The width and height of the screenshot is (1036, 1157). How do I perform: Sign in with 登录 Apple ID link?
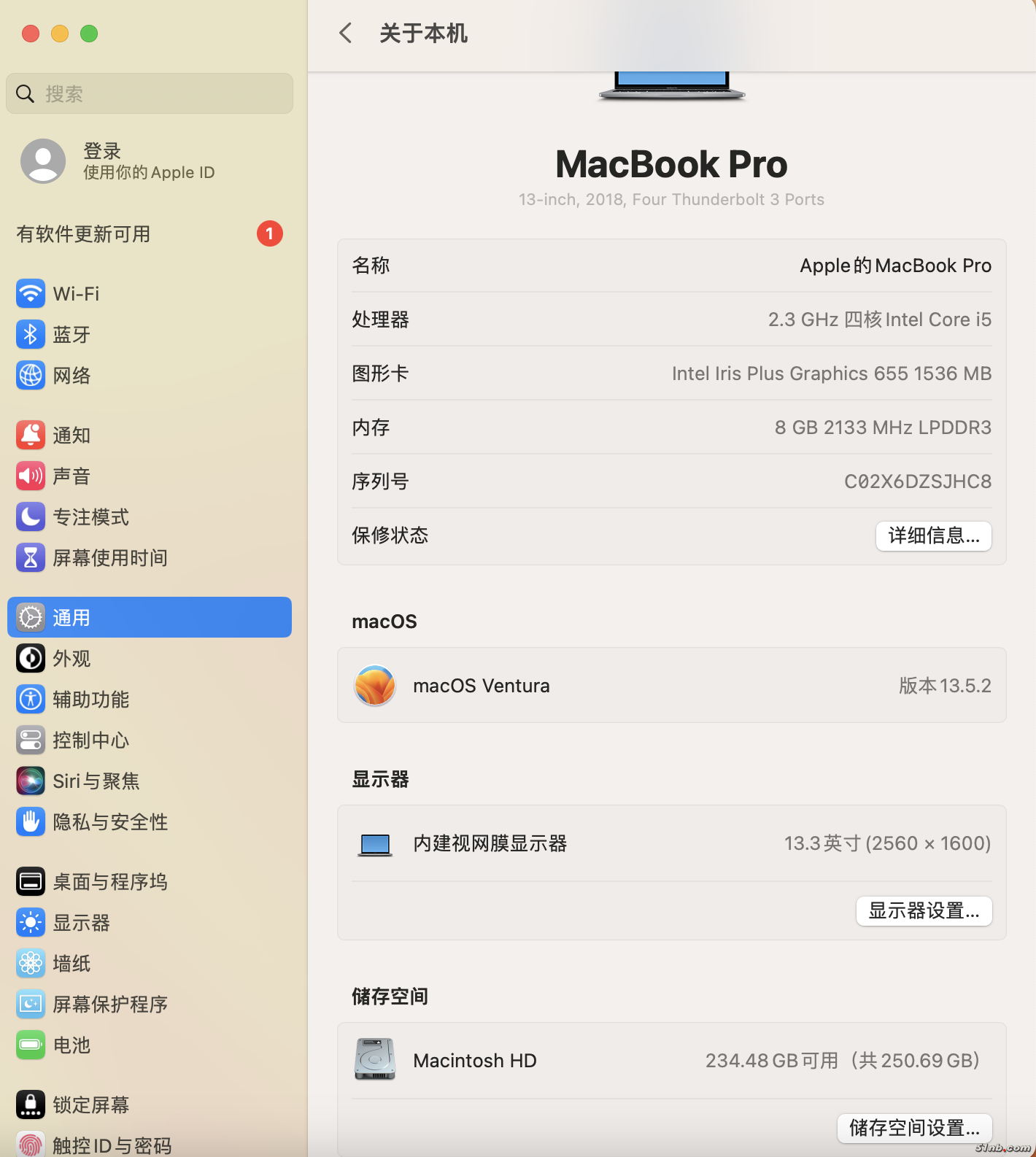click(149, 161)
